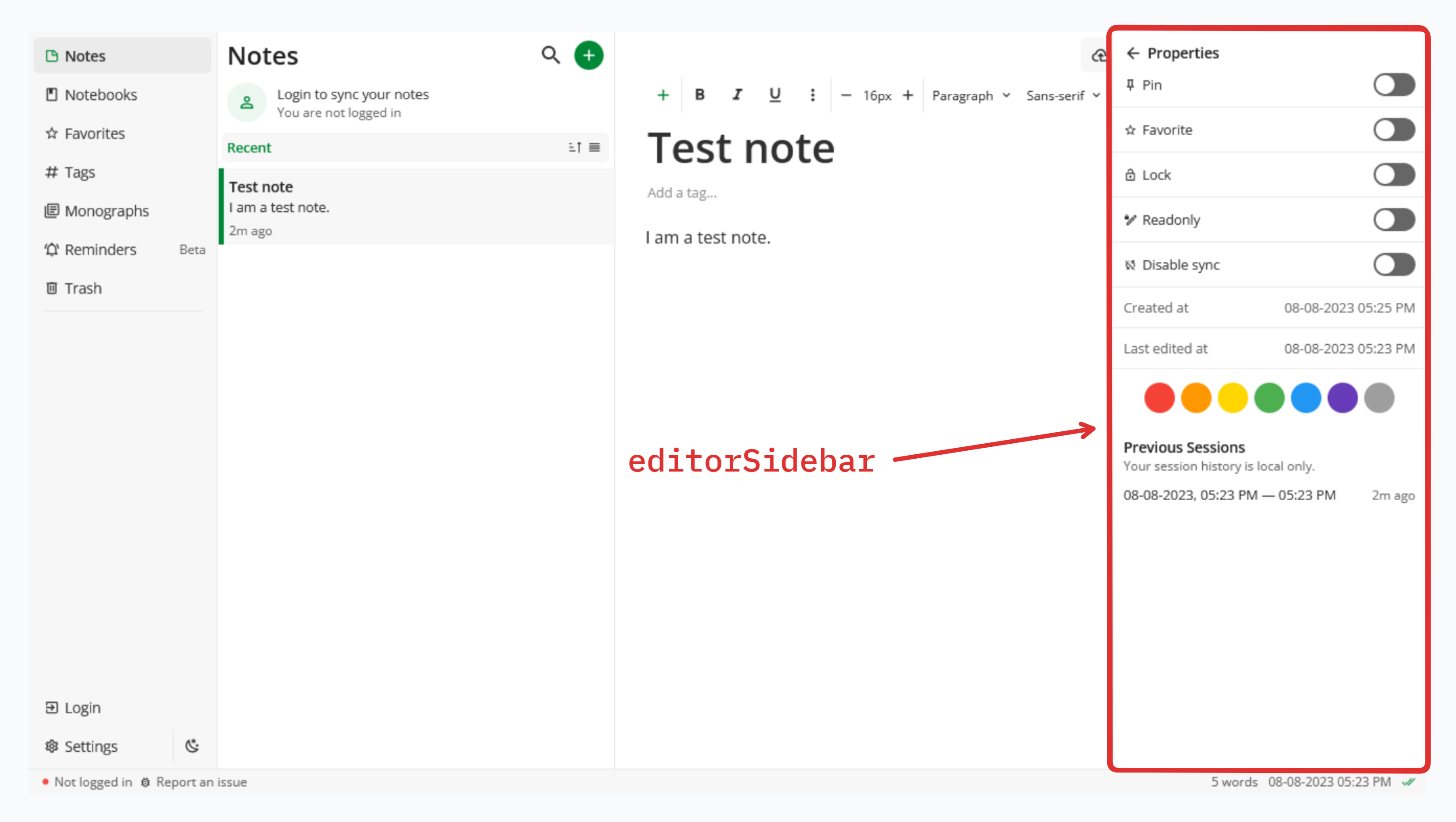Select the purple color swatch

point(1342,398)
